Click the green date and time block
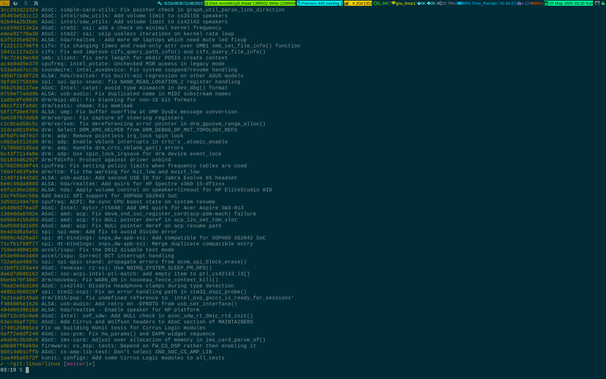Viewport: 606px width, 379px height. coord(569,3)
